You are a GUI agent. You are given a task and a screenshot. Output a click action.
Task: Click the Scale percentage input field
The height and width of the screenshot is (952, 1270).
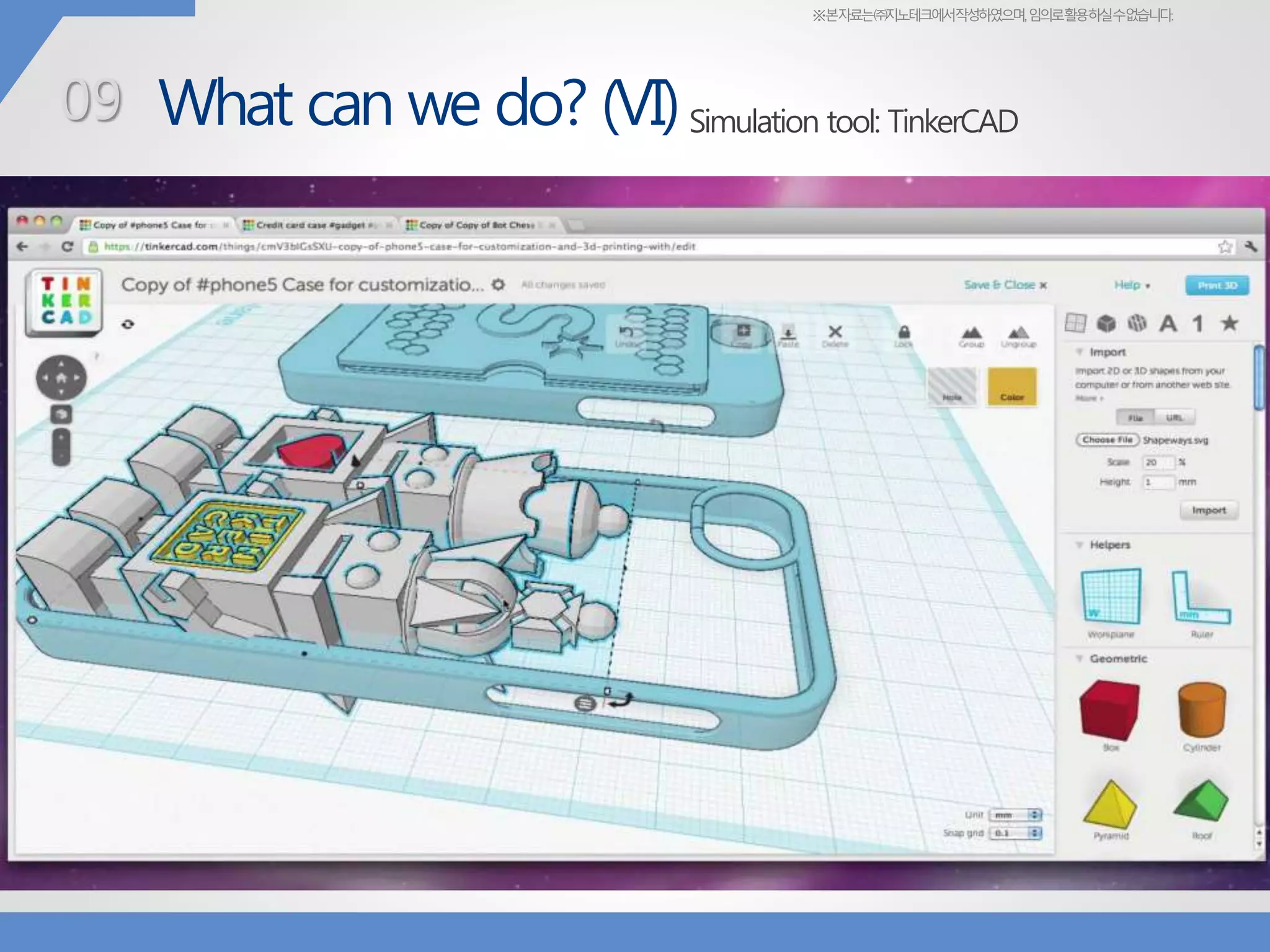click(x=1158, y=462)
